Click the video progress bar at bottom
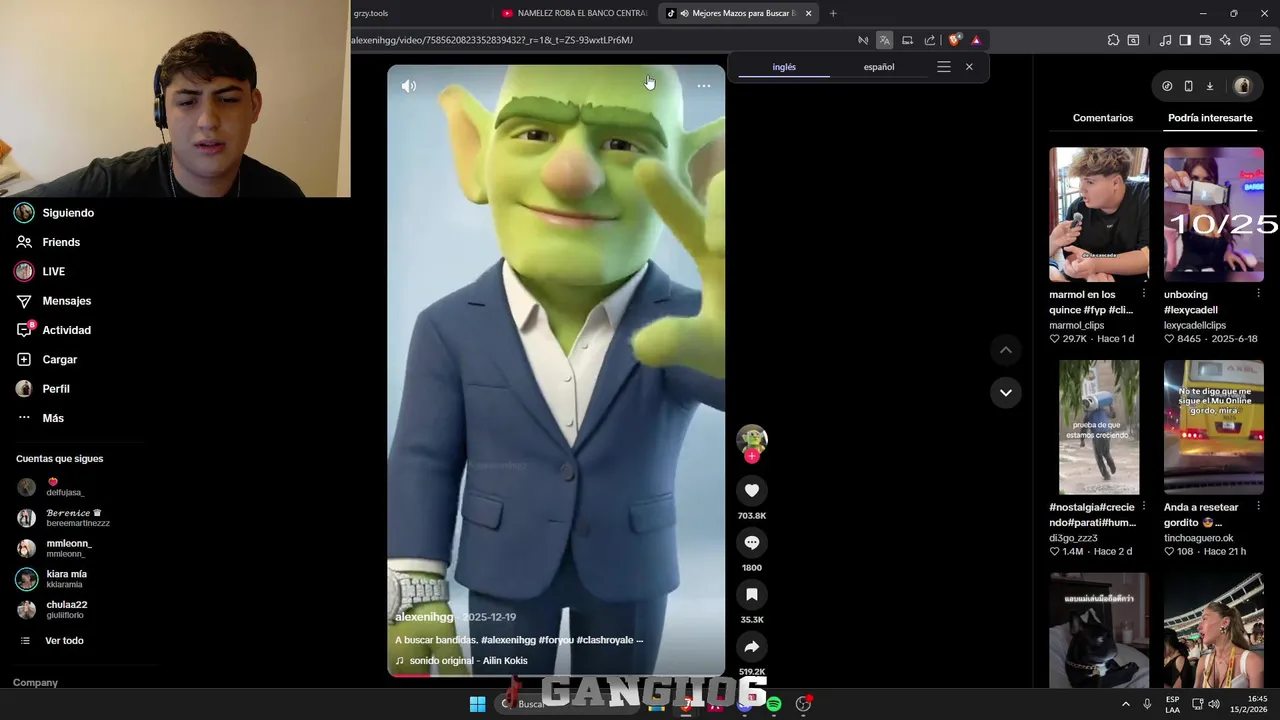1280x720 pixels. tap(556, 676)
